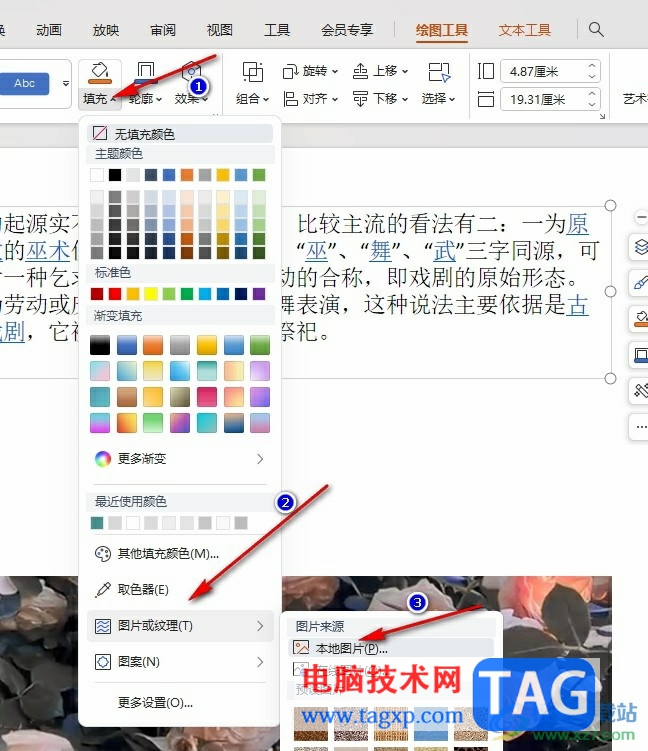Pick the Eyedropper tool entry
Viewport: 648px width, 751px height.
click(x=180, y=589)
